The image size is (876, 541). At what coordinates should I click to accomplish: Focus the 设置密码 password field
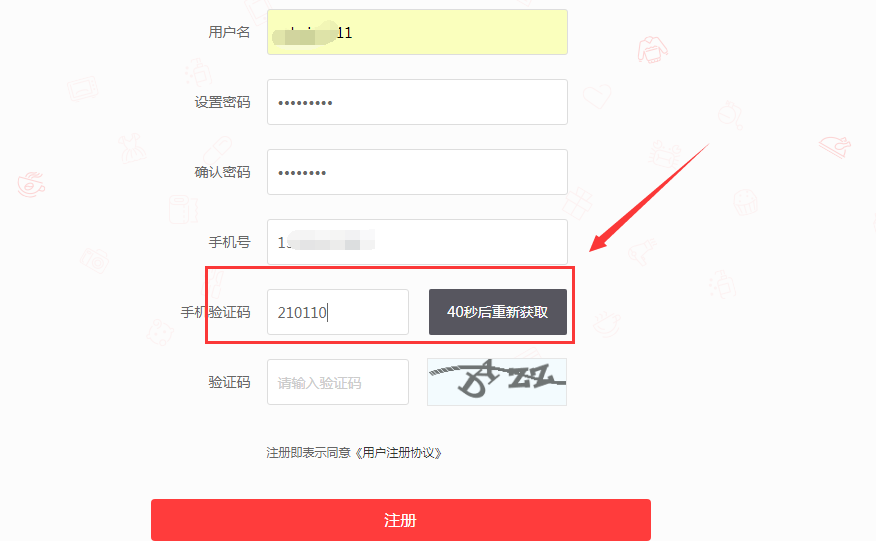pos(417,102)
